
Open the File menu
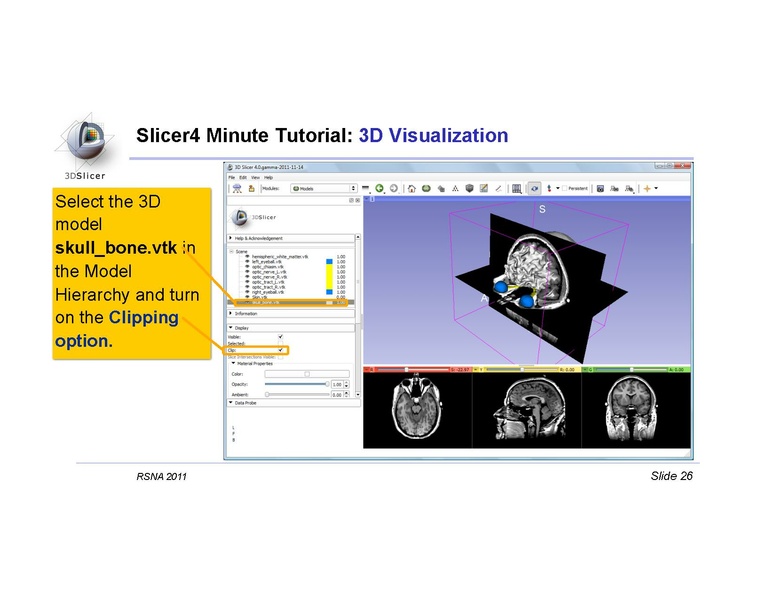(x=232, y=177)
